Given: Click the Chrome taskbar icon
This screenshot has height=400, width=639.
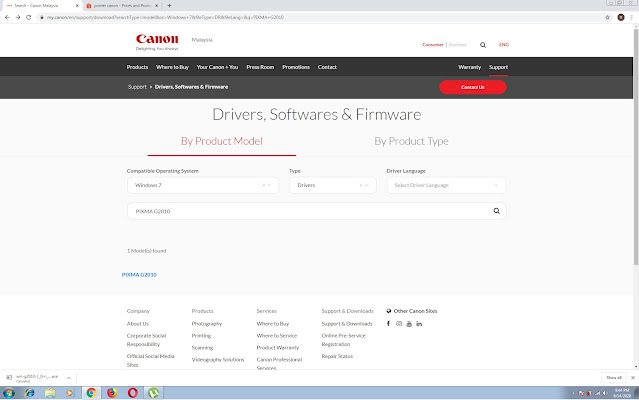Looking at the screenshot, I should pyautogui.click(x=91, y=393).
